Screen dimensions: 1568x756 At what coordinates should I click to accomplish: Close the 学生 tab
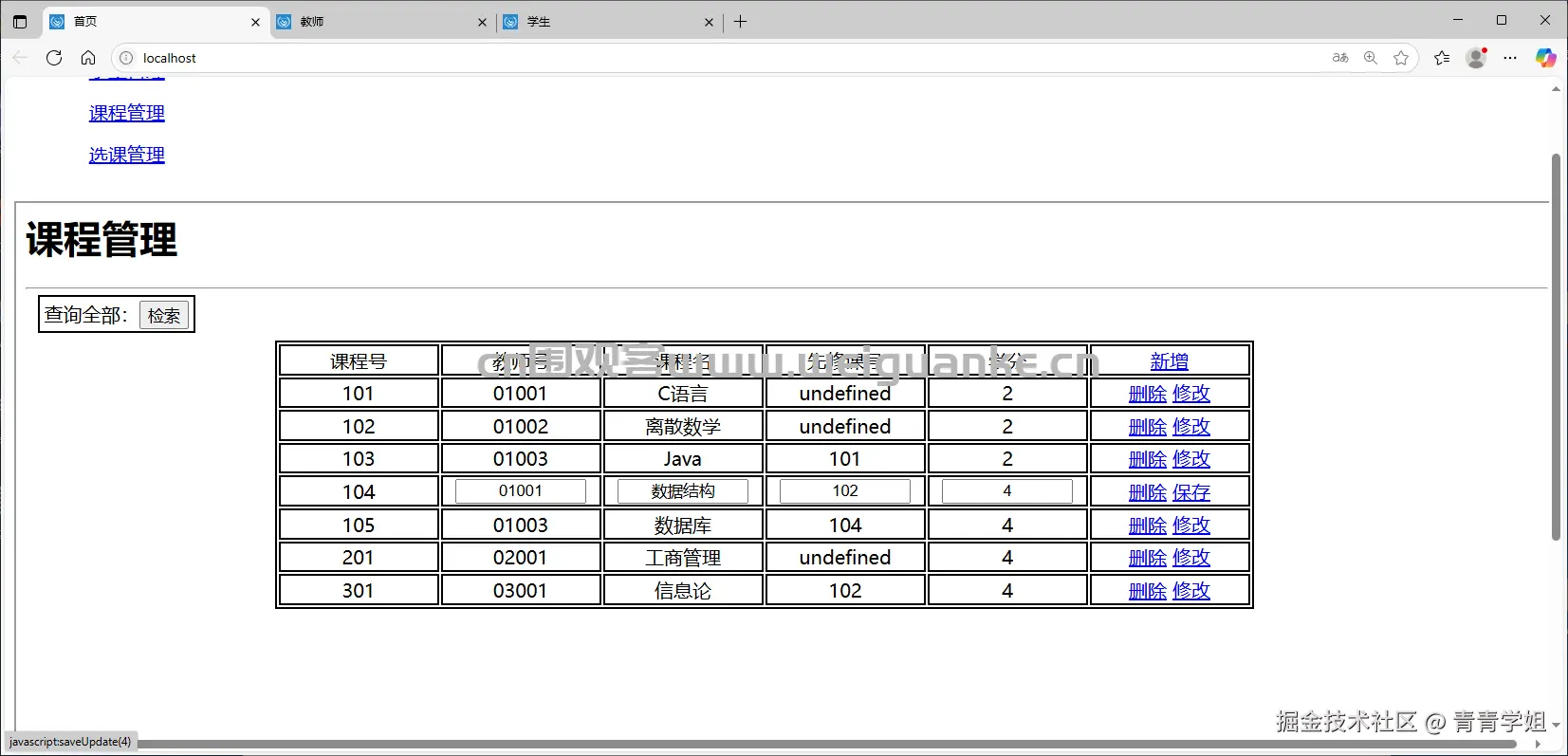point(709,22)
